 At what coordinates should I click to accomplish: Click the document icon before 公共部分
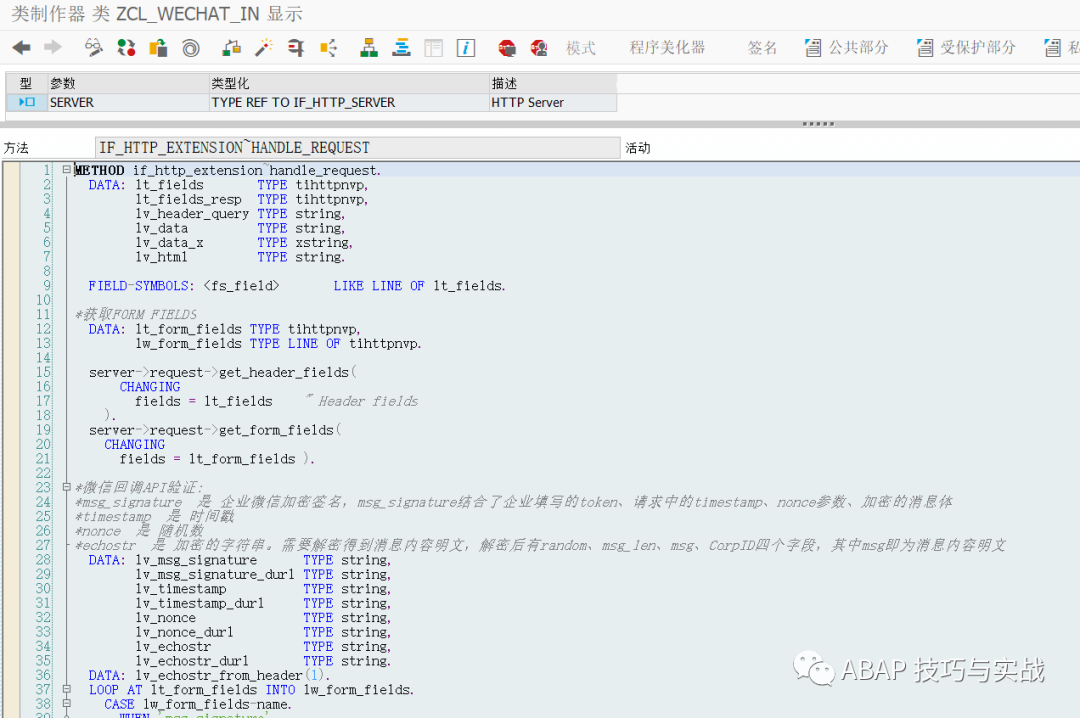(813, 48)
